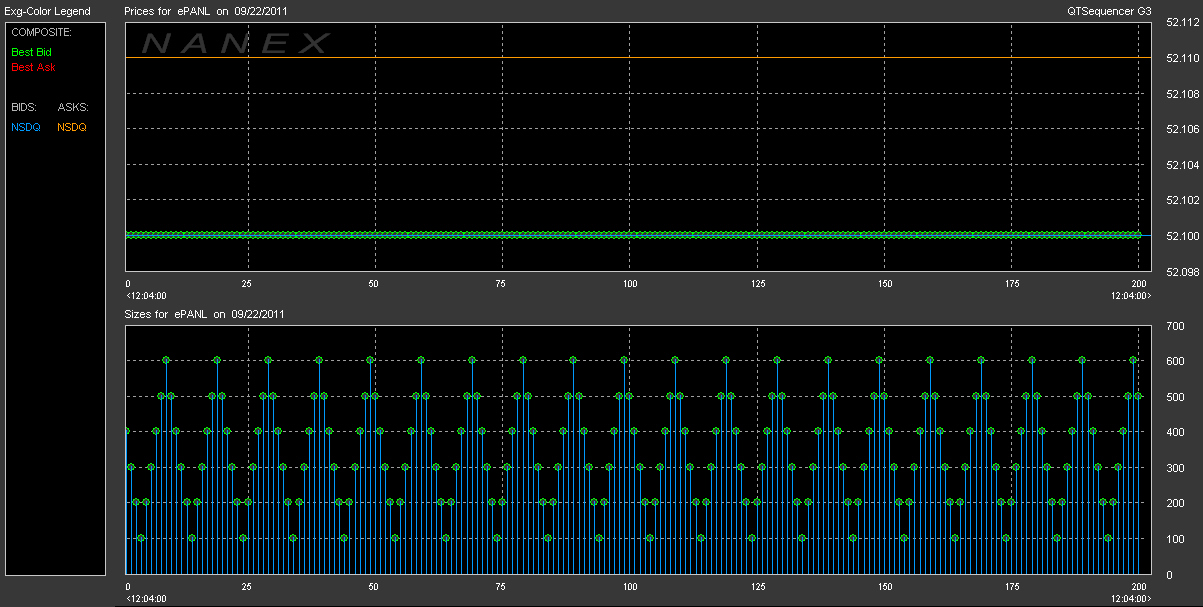
Task: Click the 50 tick under Sizes chart
Action: coord(373,587)
